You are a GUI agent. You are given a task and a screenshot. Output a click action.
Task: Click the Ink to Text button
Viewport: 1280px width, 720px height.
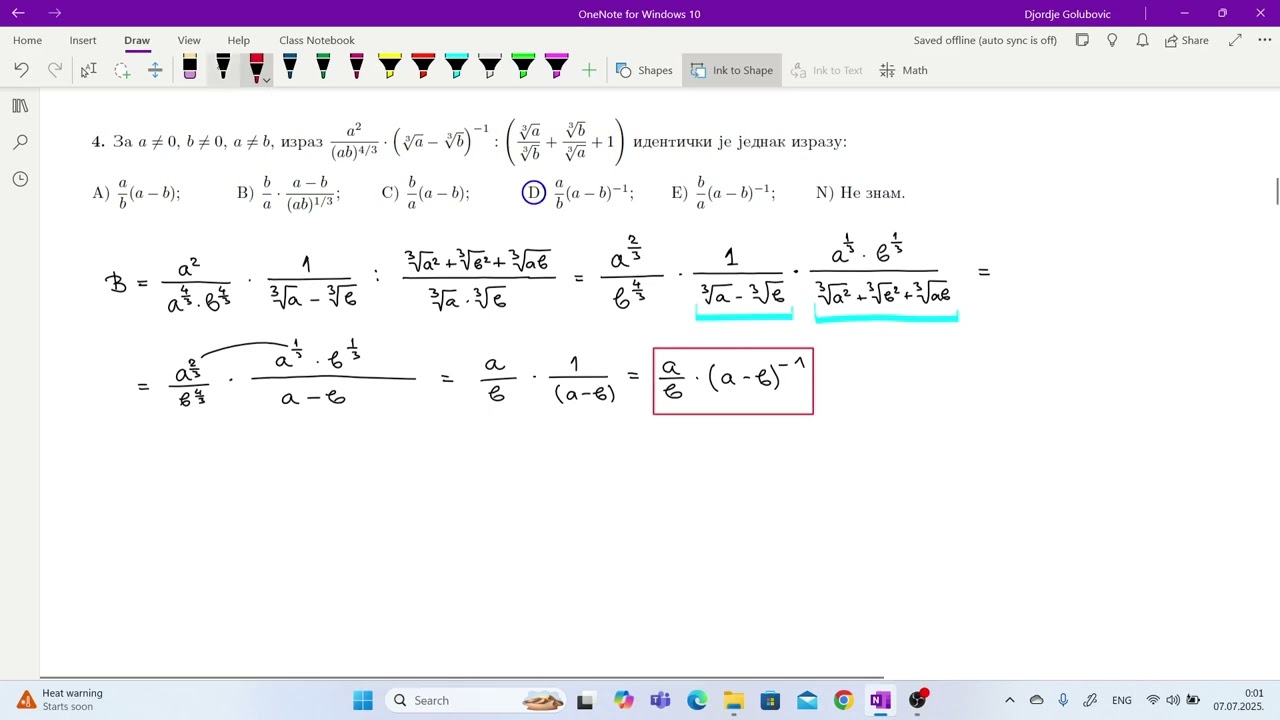pyautogui.click(x=826, y=70)
